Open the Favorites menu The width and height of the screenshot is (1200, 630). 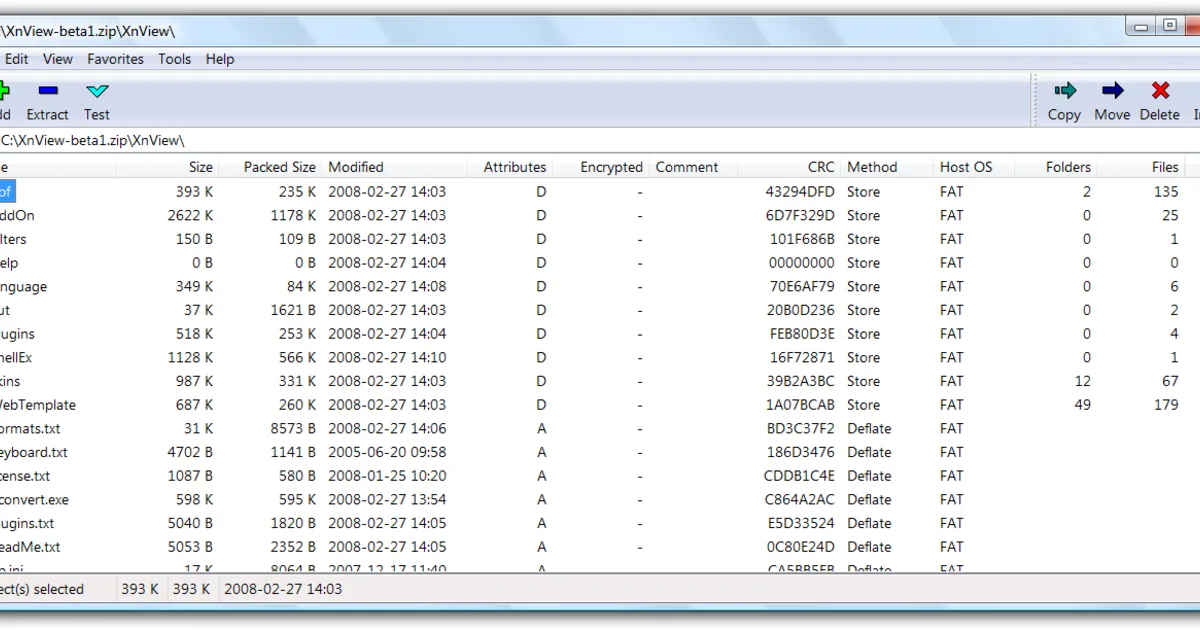(x=115, y=59)
